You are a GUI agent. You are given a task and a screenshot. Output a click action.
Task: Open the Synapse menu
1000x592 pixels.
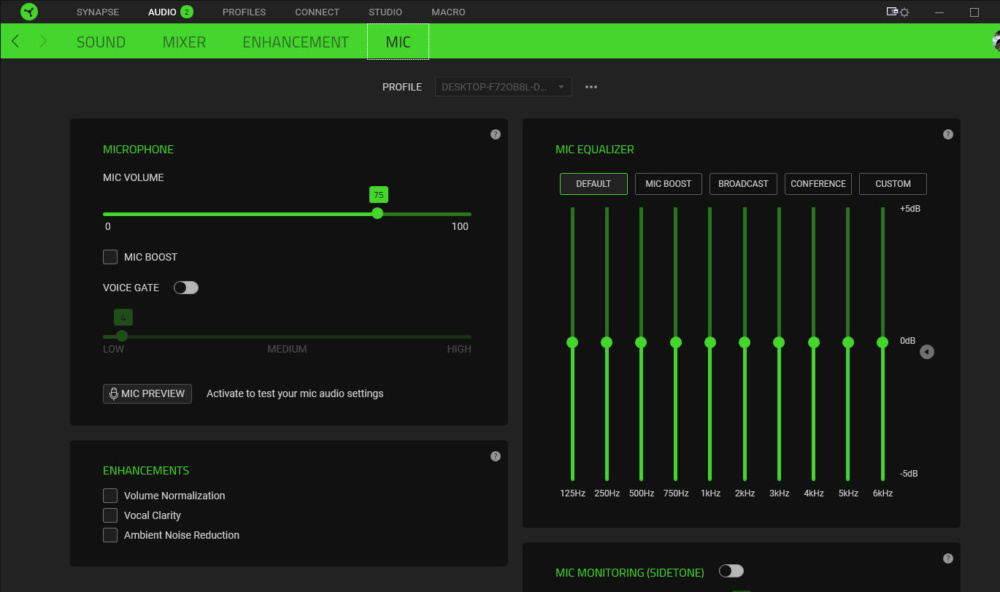(98, 11)
